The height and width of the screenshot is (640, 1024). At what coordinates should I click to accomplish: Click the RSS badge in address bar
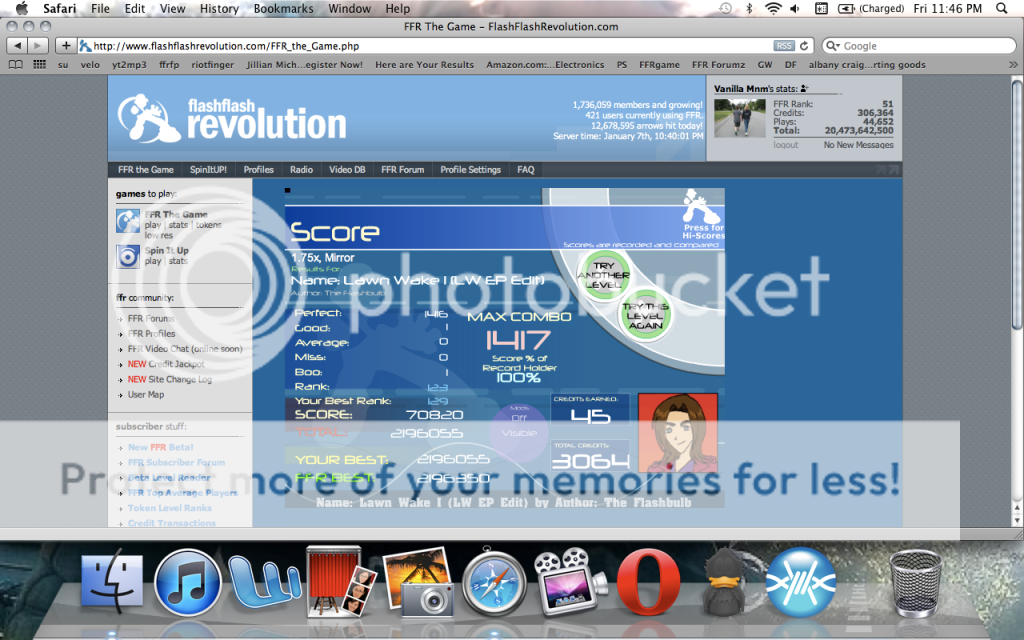pyautogui.click(x=785, y=46)
